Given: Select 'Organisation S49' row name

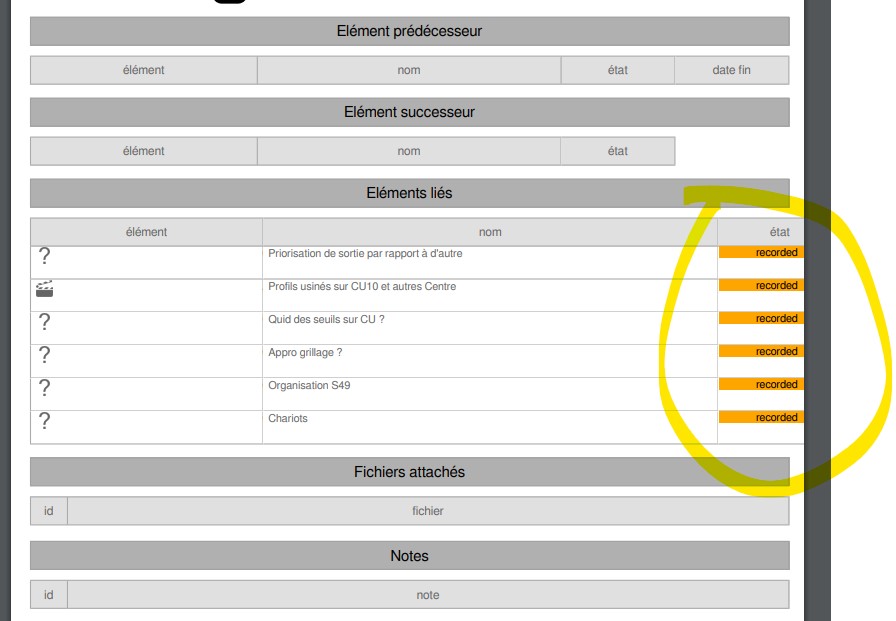Looking at the screenshot, I should pos(309,386).
